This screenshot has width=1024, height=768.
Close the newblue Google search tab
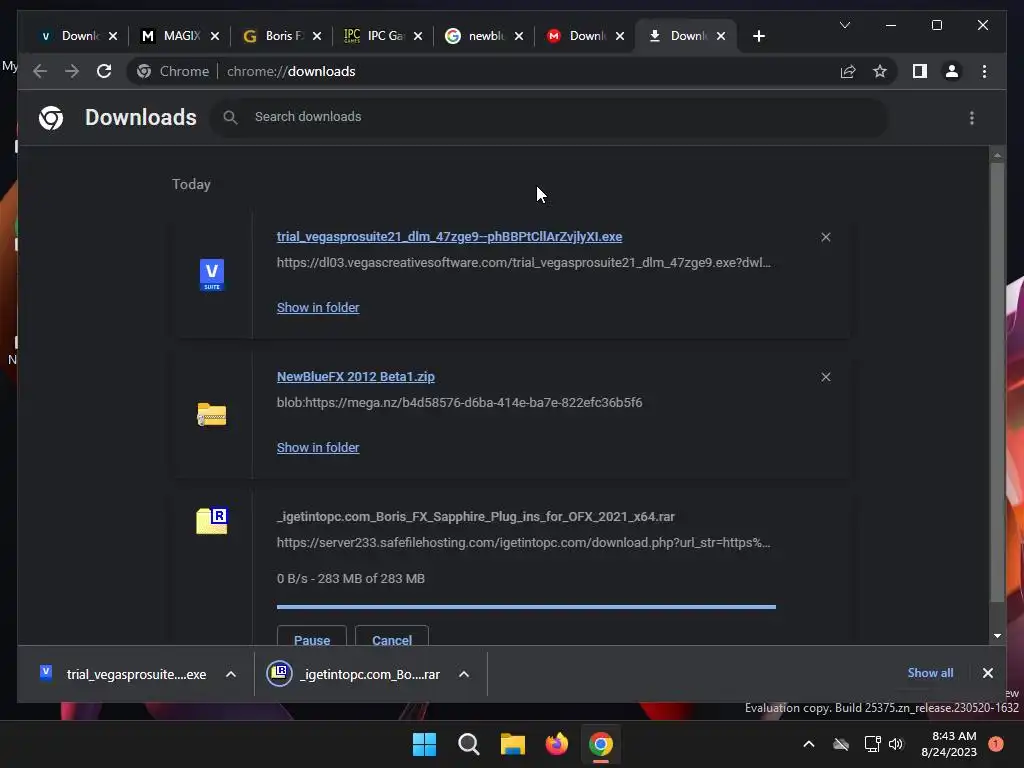click(x=519, y=36)
